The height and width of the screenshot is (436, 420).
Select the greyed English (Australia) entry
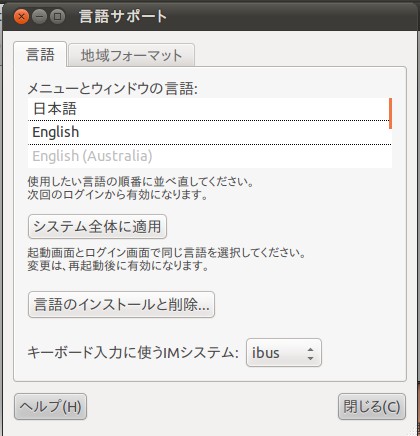tap(208, 156)
